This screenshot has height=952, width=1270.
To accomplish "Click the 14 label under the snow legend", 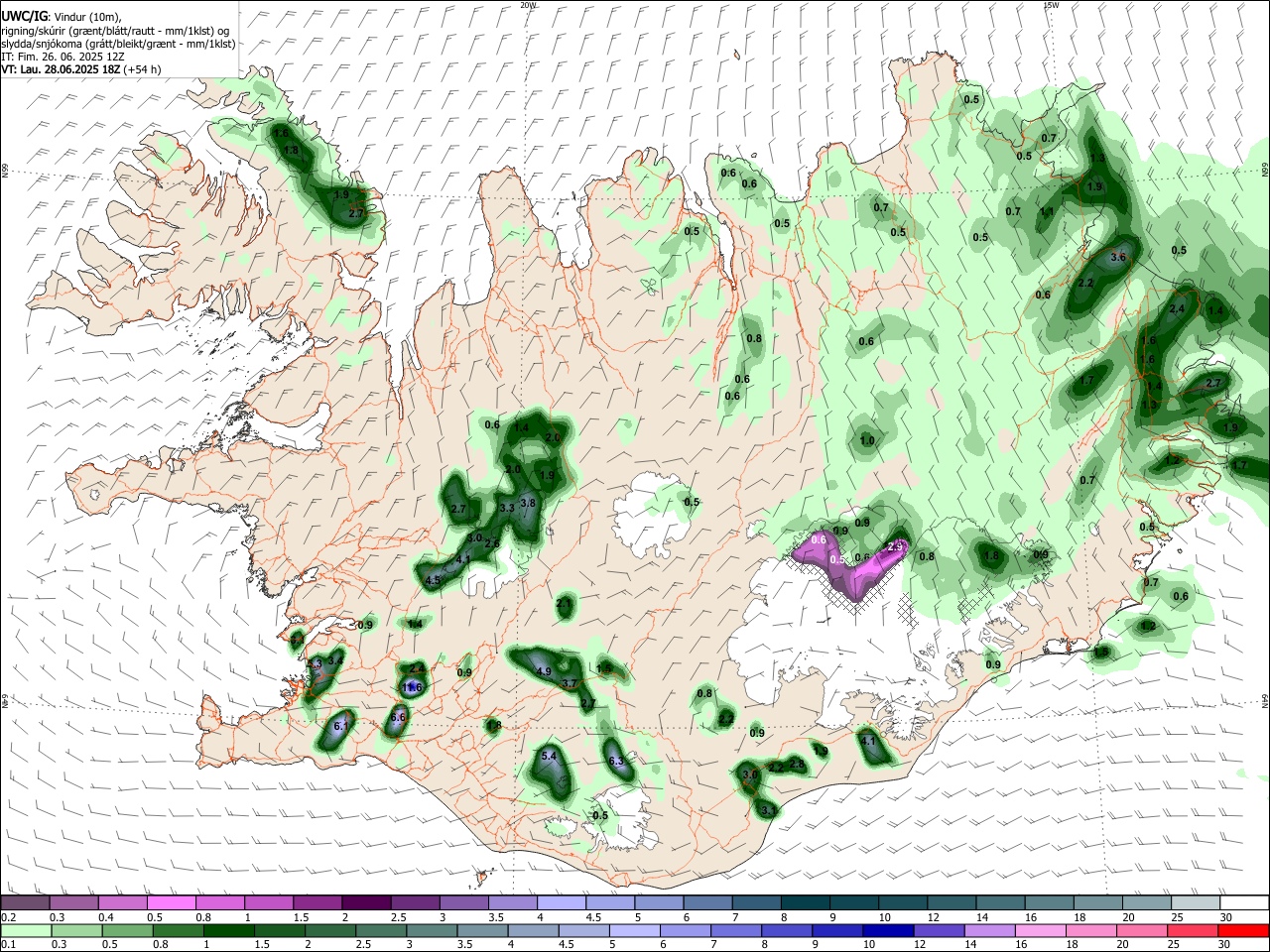I will pos(982,917).
